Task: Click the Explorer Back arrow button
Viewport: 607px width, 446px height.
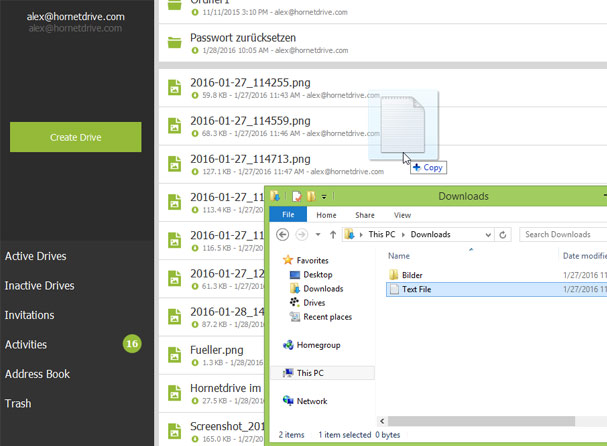Action: point(283,234)
